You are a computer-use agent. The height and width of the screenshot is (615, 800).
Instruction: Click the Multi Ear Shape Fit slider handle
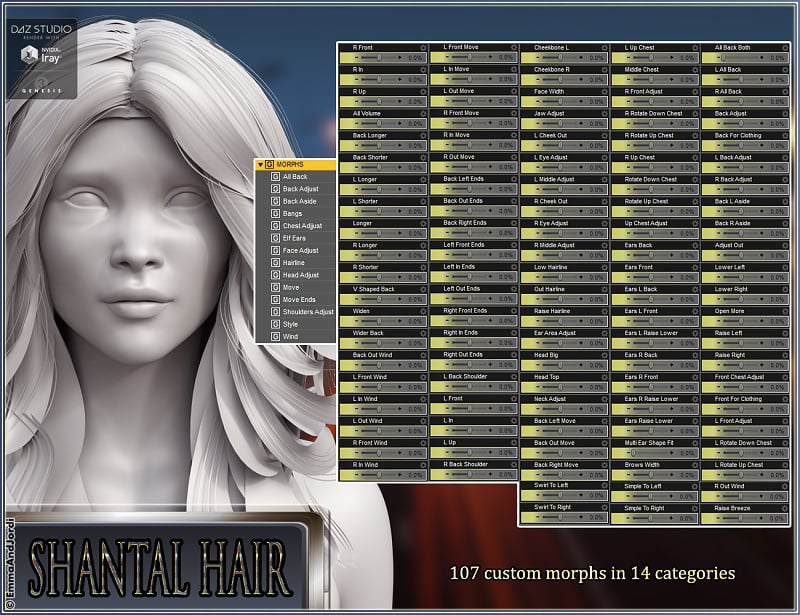[634, 453]
